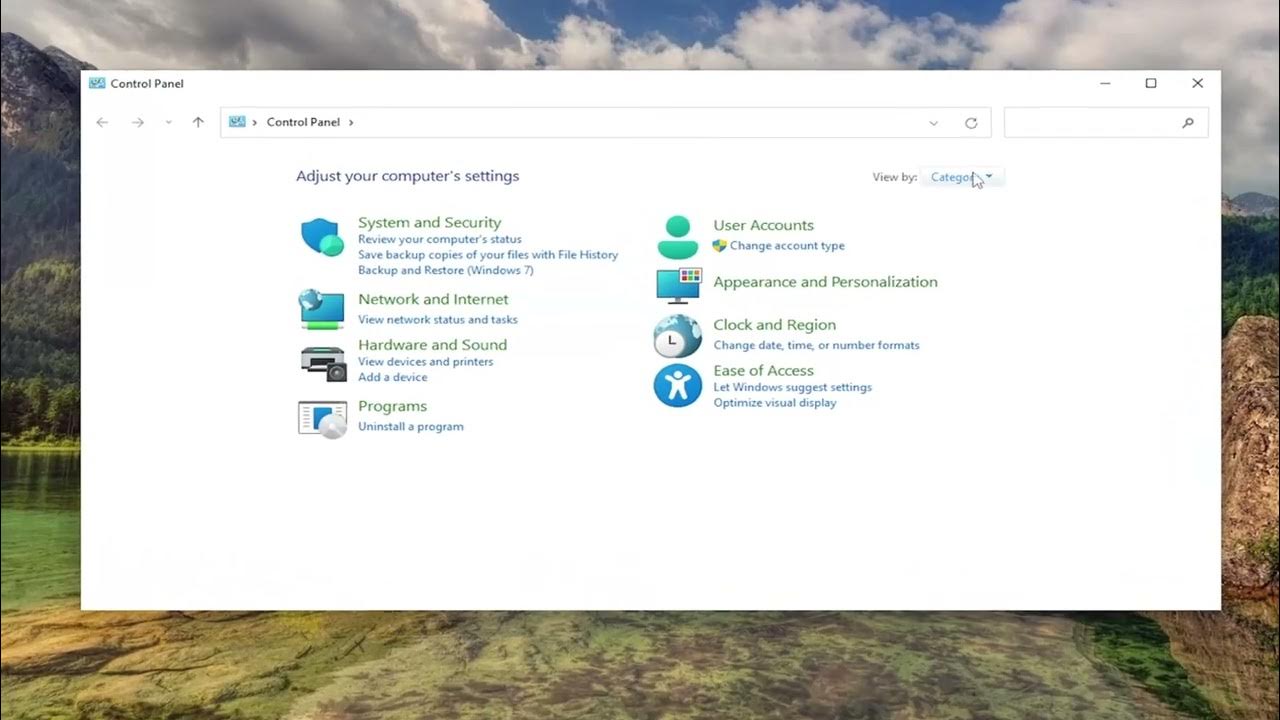The height and width of the screenshot is (720, 1280).
Task: Open Clock and Region heading link
Action: pos(774,325)
